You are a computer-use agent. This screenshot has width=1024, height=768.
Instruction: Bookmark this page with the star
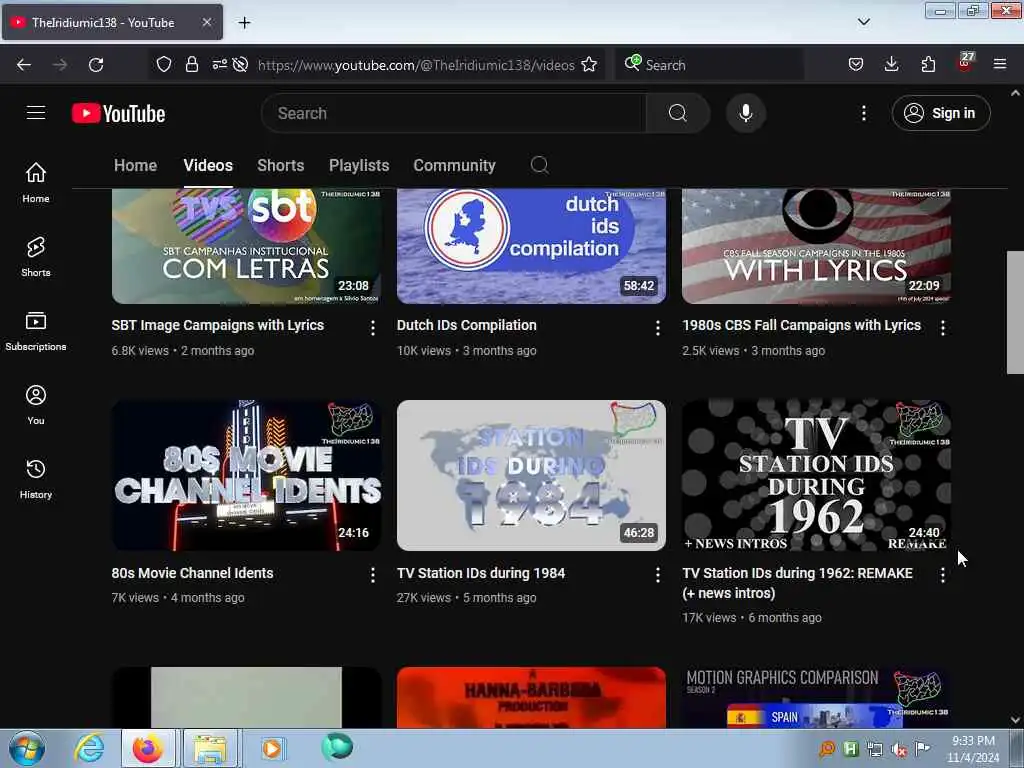tap(589, 65)
